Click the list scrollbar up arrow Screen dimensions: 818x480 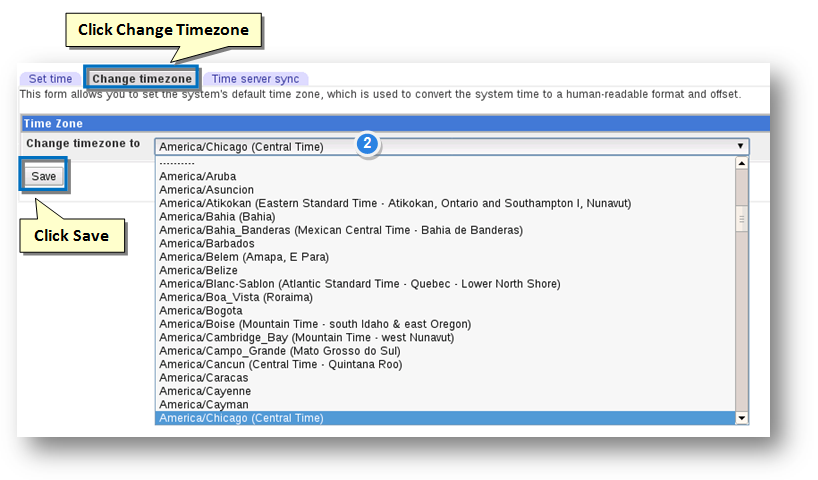pos(742,162)
